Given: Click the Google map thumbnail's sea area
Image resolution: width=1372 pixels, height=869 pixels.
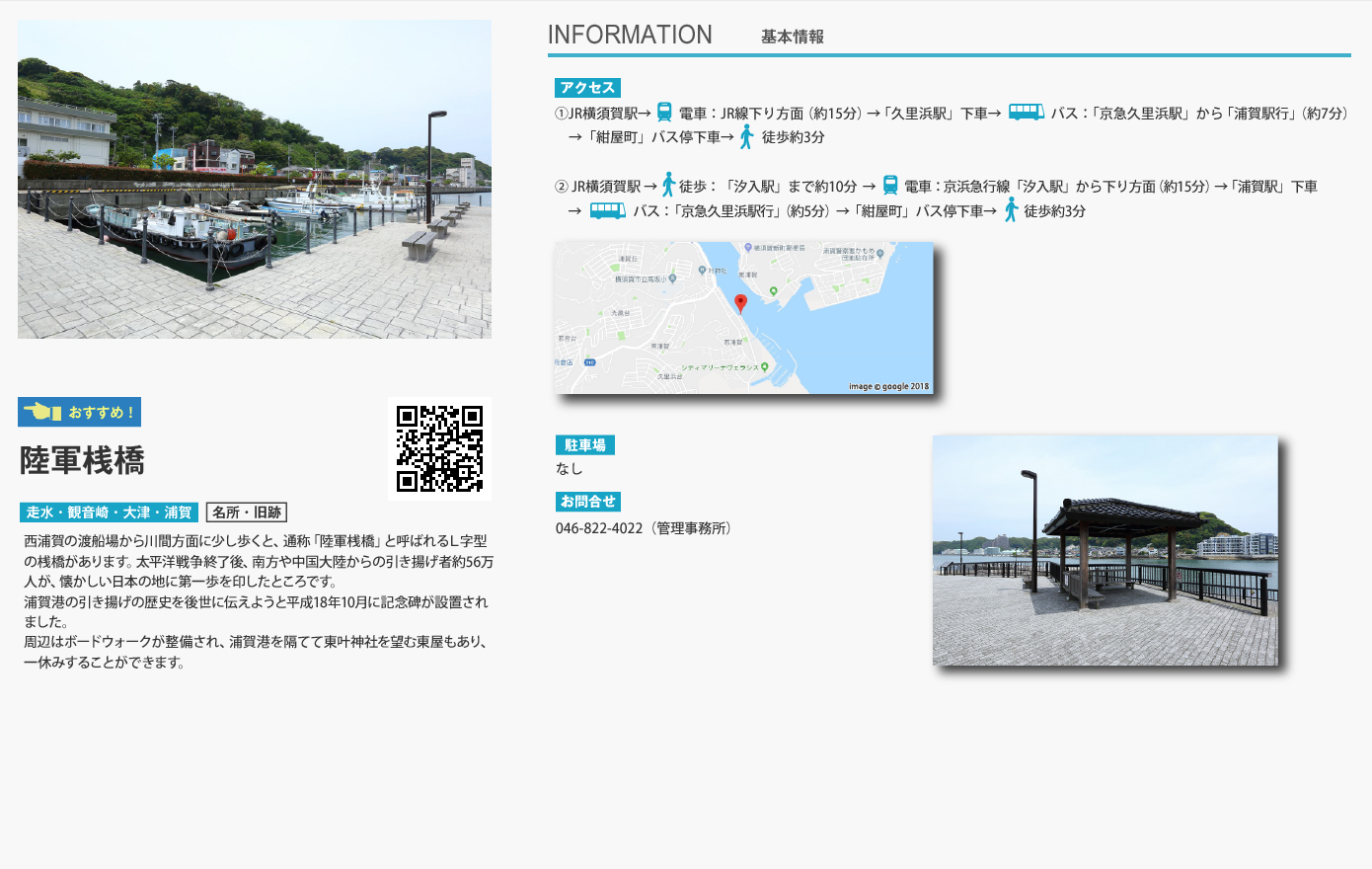Looking at the screenshot, I should [859, 336].
